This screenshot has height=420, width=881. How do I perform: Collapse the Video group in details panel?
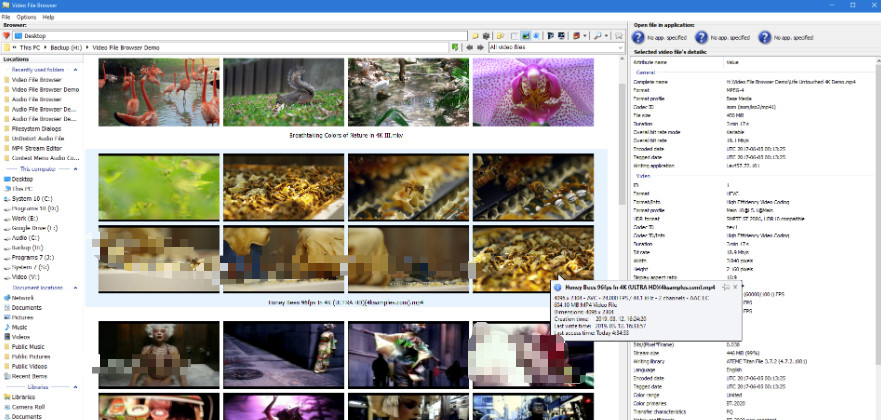643,176
